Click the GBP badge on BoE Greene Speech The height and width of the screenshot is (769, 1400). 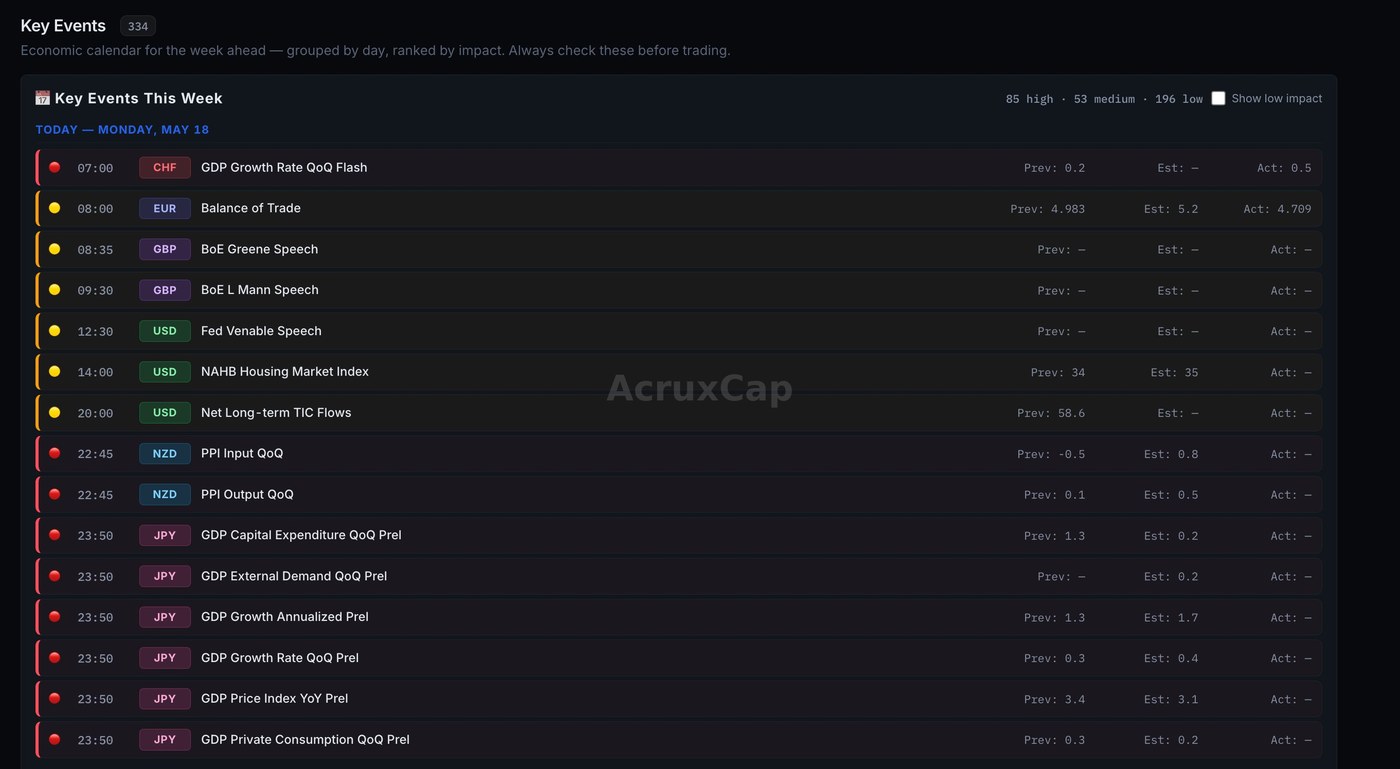(x=165, y=249)
